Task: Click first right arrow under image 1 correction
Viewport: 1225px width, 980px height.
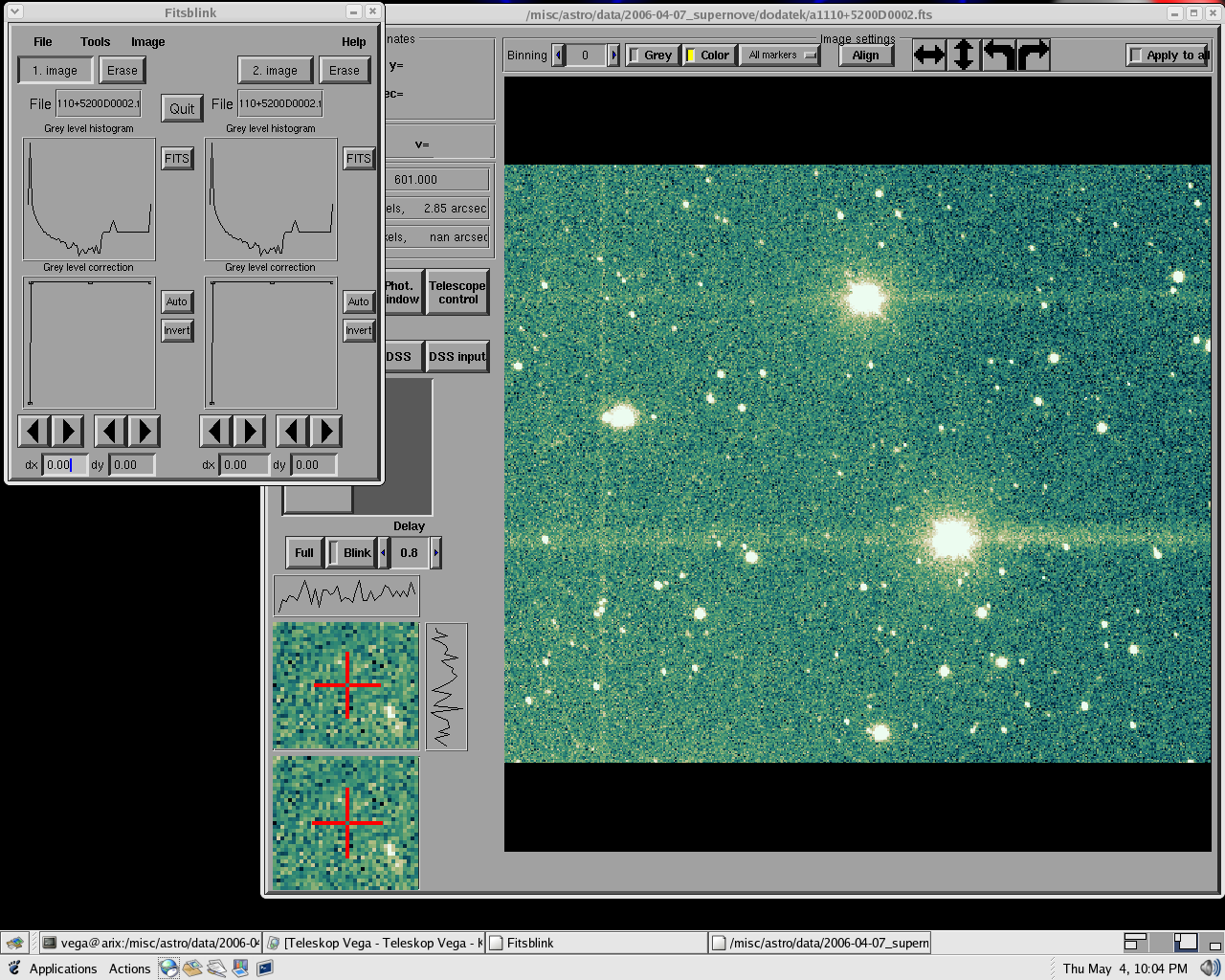Action: [67, 432]
